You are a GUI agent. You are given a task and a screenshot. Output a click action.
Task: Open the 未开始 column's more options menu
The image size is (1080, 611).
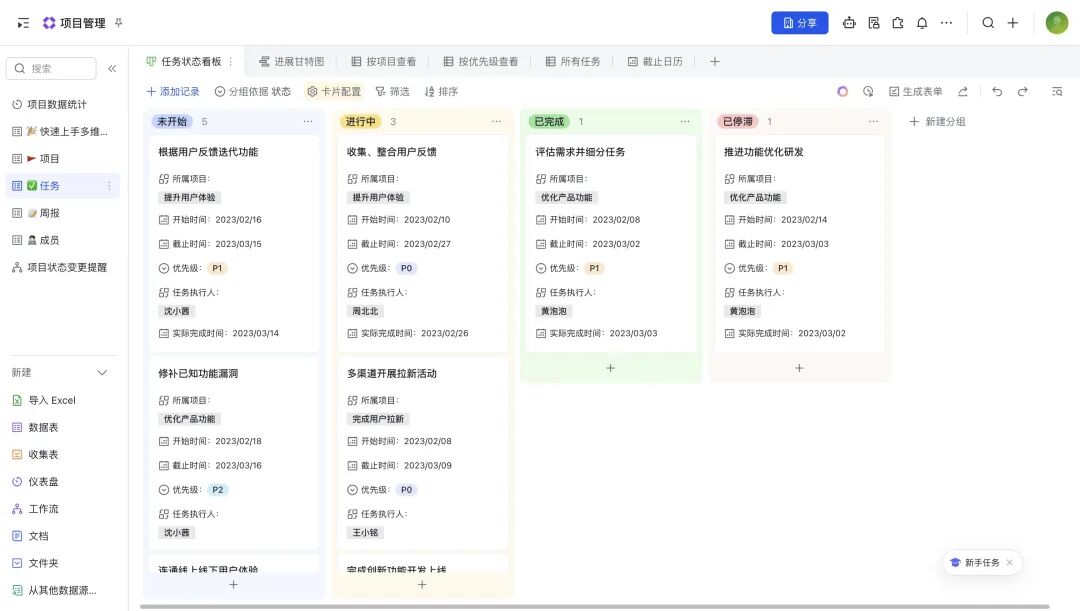pos(308,122)
